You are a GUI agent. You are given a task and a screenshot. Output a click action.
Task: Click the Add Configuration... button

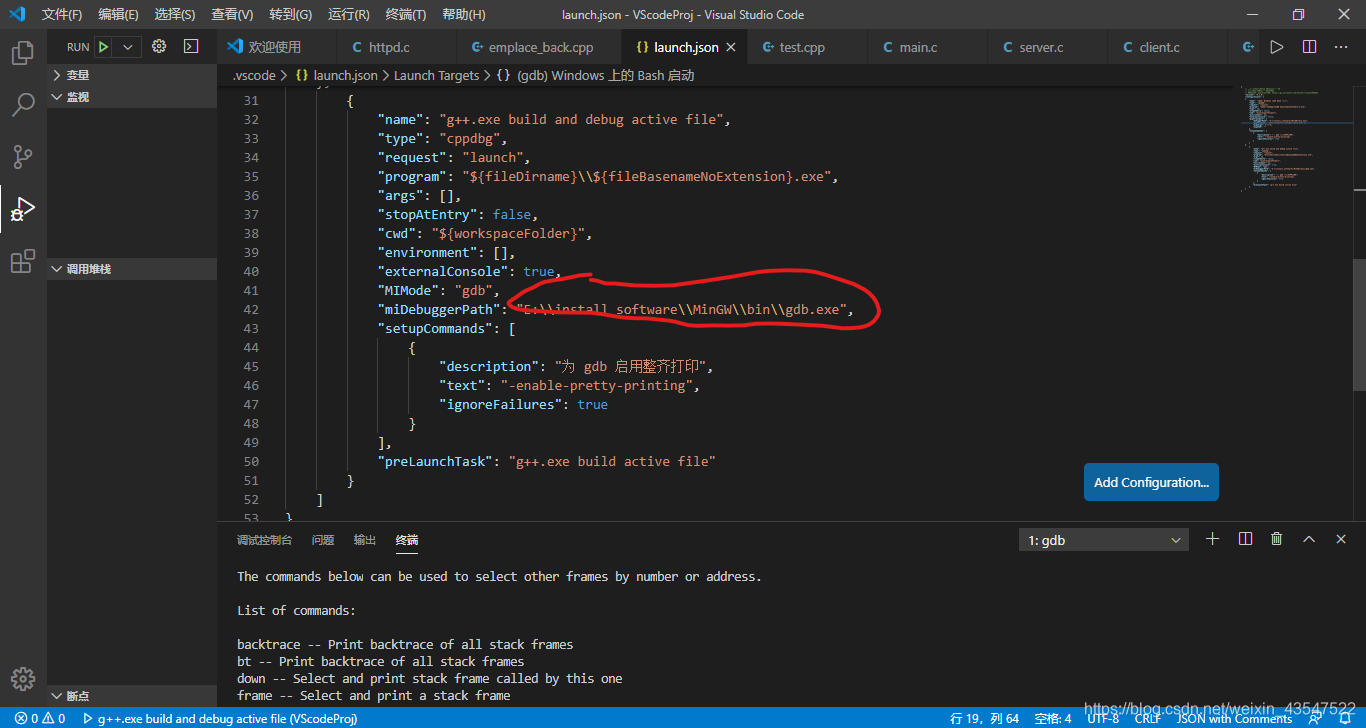point(1151,482)
